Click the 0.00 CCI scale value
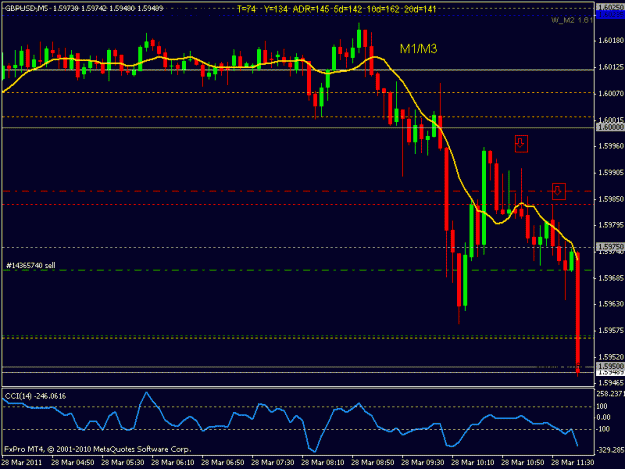The width and height of the screenshot is (625, 469). point(603,417)
